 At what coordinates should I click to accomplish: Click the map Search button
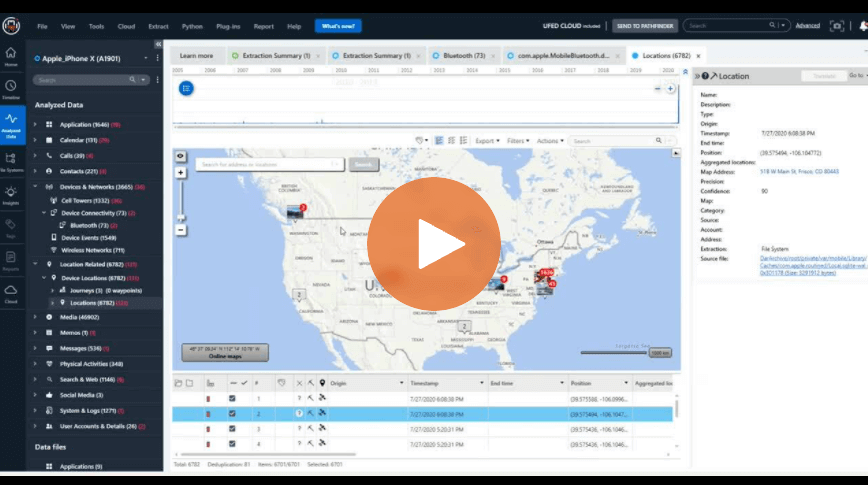[x=364, y=164]
